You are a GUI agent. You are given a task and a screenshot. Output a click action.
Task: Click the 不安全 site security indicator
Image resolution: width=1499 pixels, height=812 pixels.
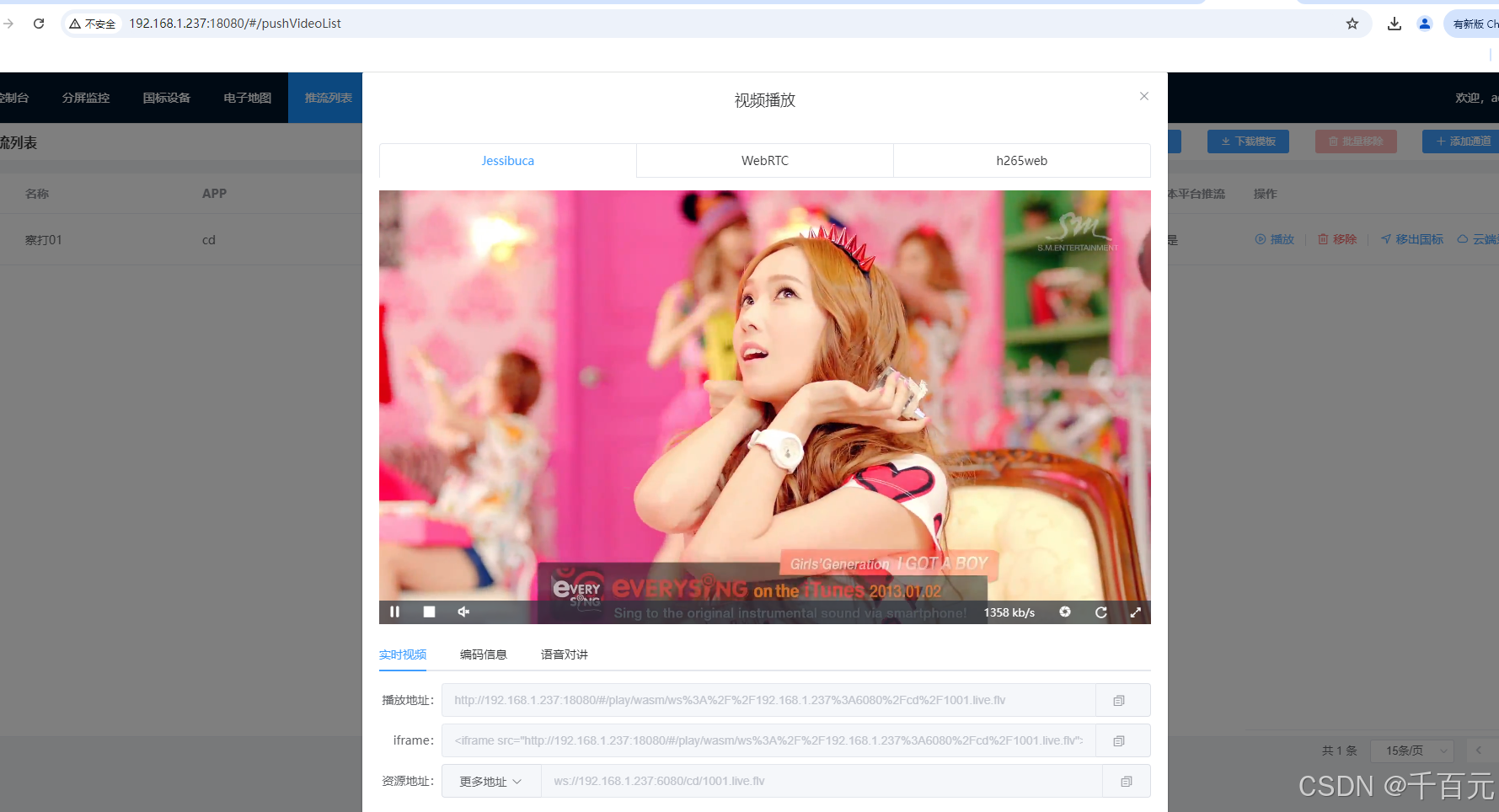[93, 24]
